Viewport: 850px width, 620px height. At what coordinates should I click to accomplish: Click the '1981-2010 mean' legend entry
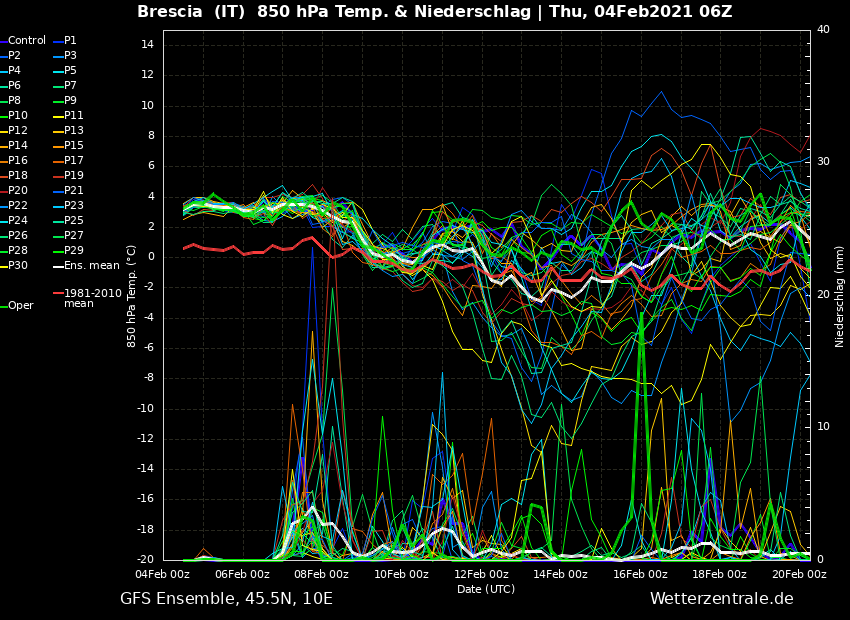pyautogui.click(x=87, y=299)
